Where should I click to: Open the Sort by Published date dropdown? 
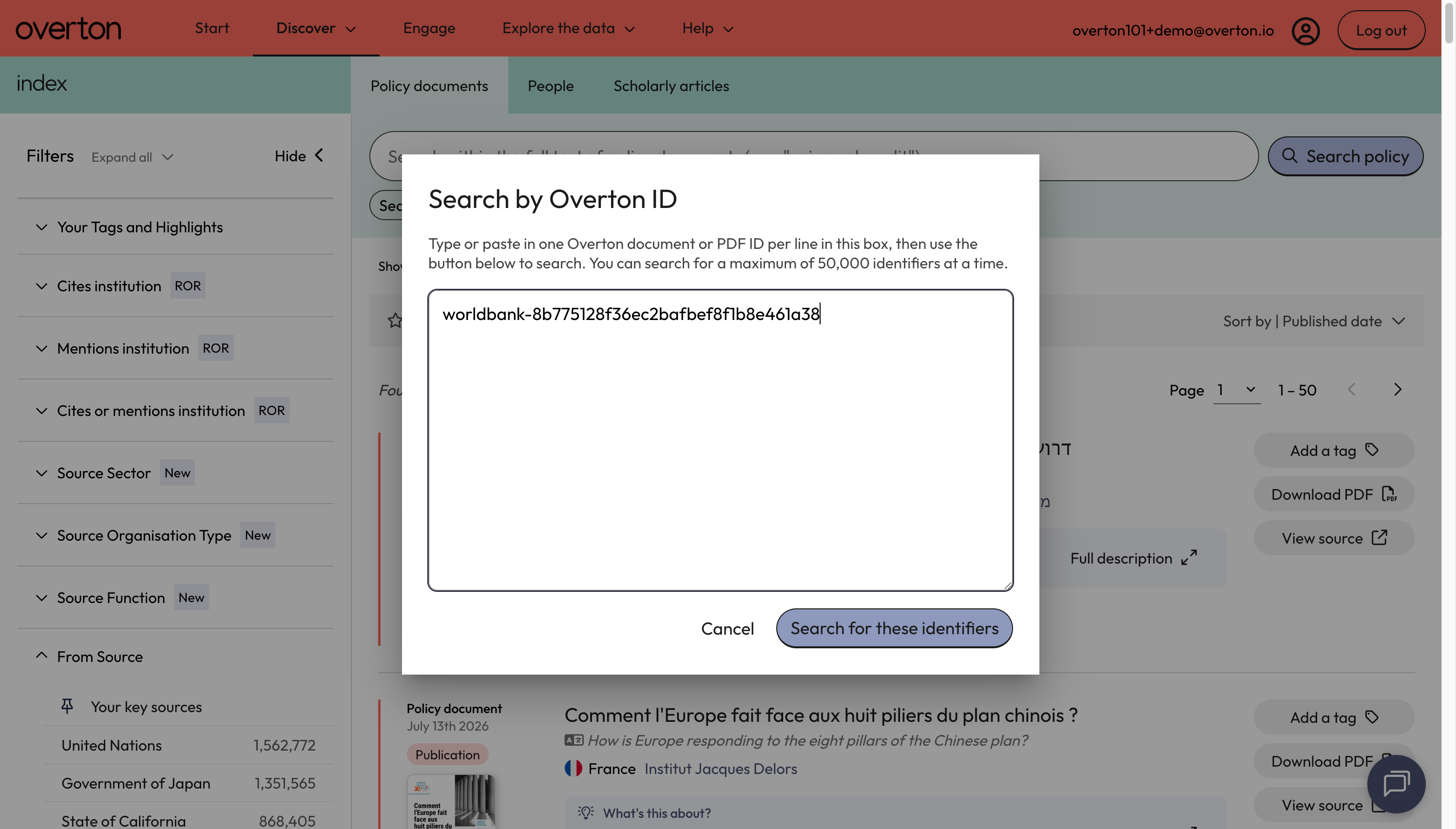pos(1314,320)
